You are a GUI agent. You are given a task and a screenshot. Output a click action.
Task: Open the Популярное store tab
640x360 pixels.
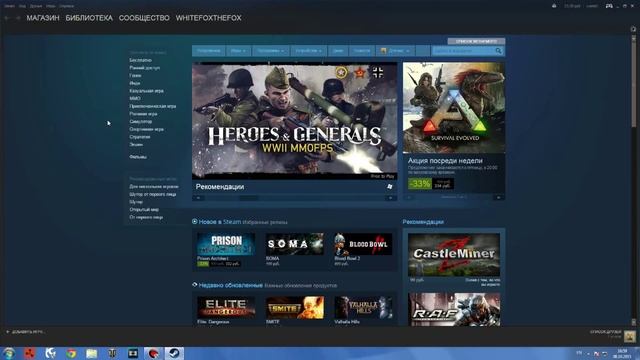click(209, 51)
